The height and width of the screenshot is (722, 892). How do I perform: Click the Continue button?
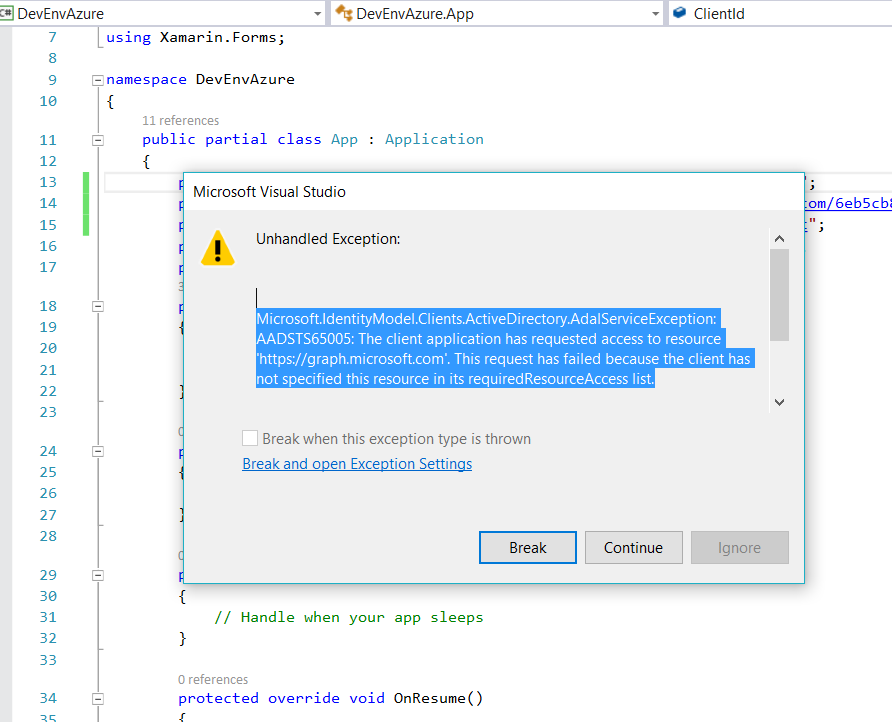tap(633, 547)
